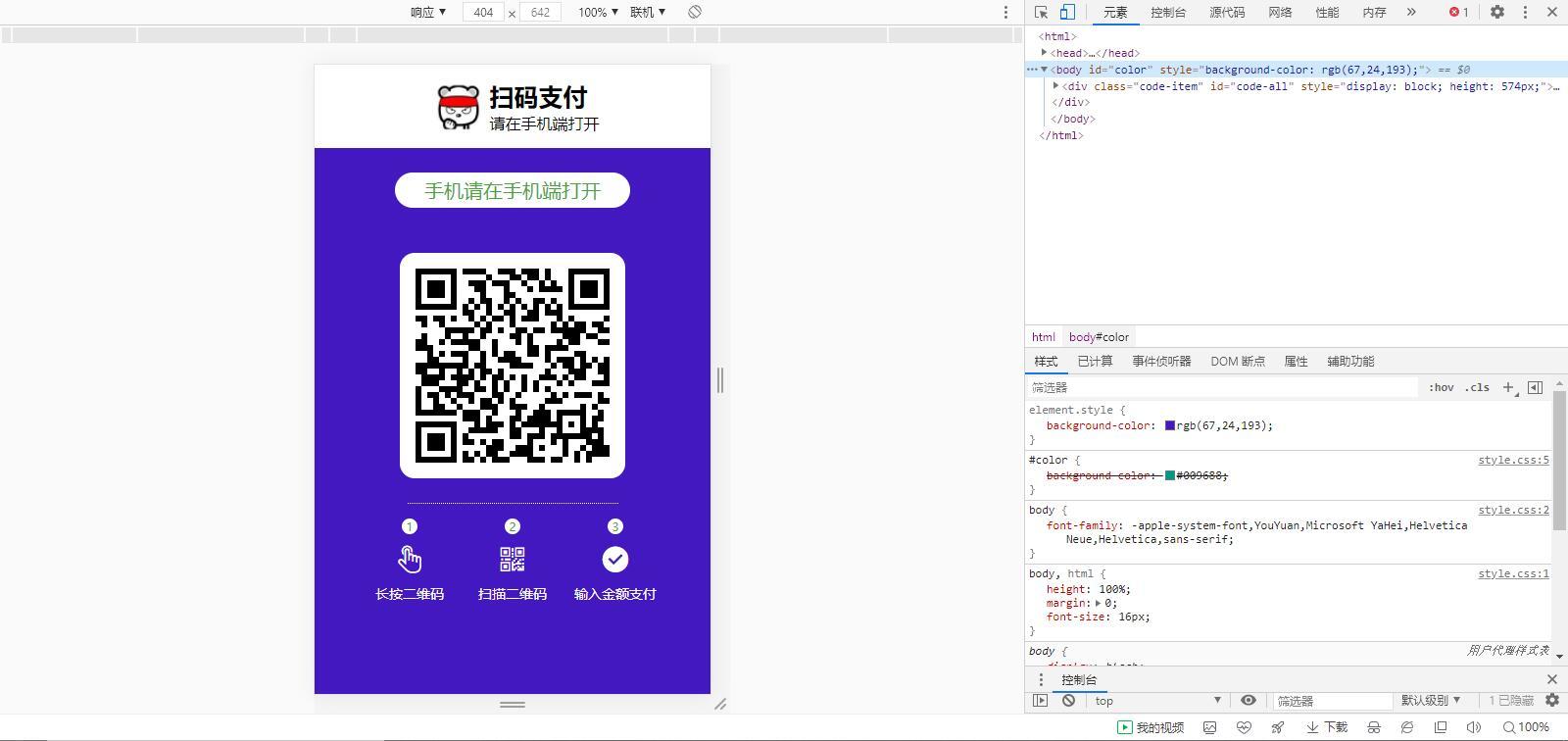The width and height of the screenshot is (1568, 741).
Task: Open 我的视频 in status bar
Action: pyautogui.click(x=1151, y=727)
